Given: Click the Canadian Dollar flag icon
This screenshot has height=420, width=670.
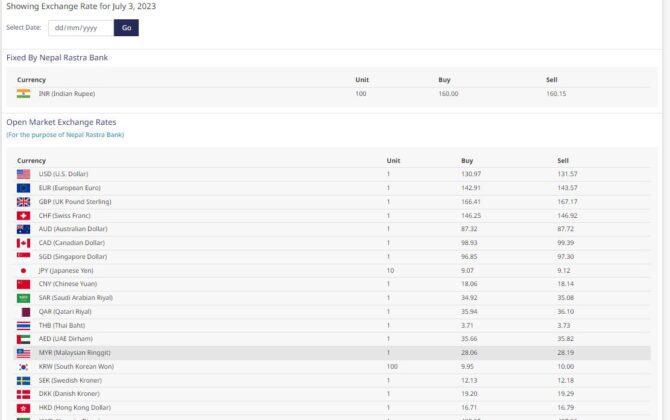Looking at the screenshot, I should coord(23,243).
